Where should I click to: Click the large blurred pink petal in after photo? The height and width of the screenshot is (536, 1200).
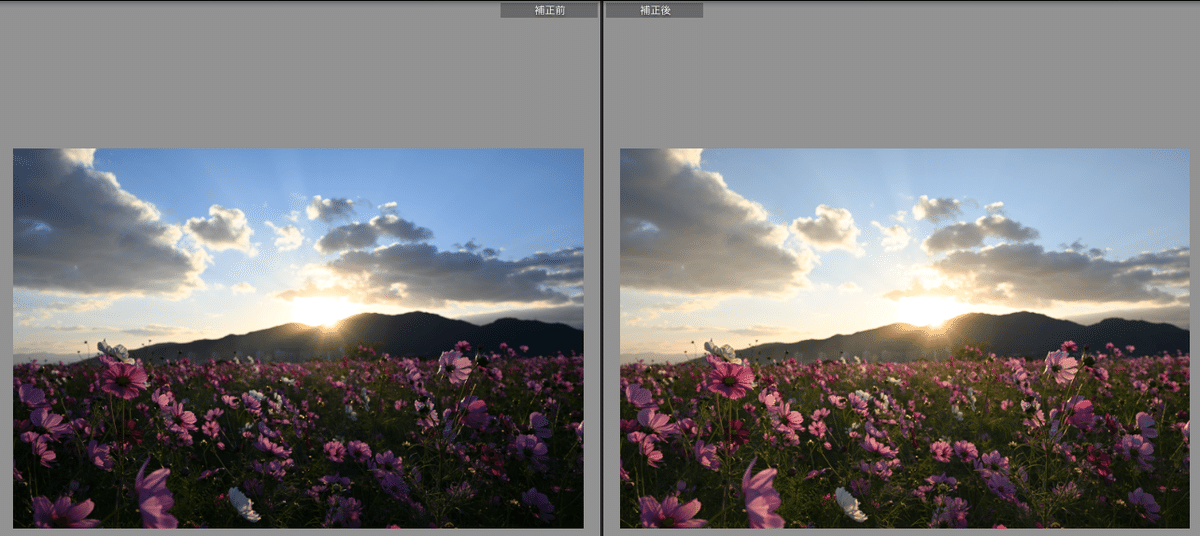(x=761, y=495)
